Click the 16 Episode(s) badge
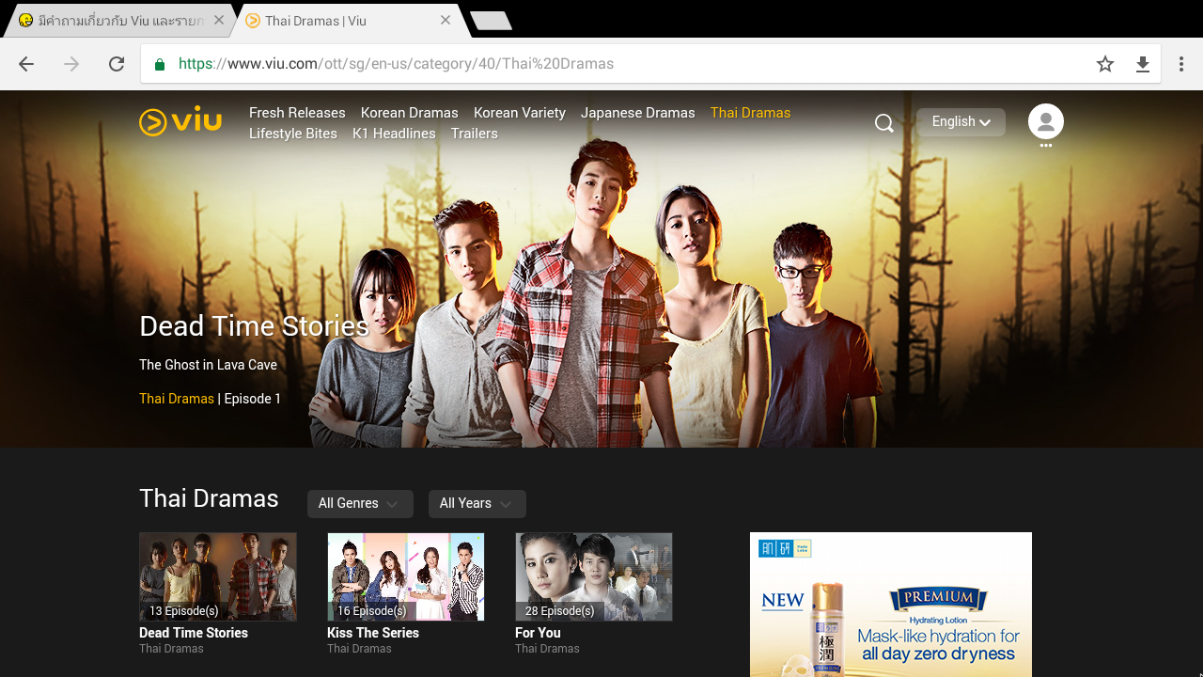Viewport: 1203px width, 677px height. [372, 611]
